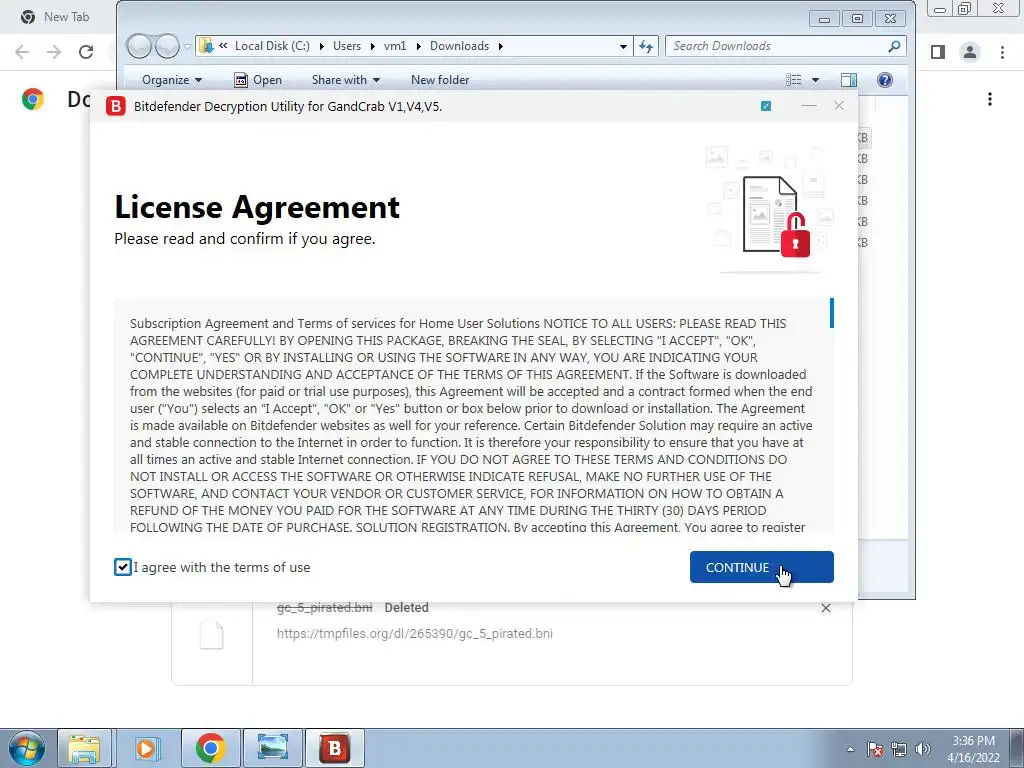Toggle the Chrome side panel icon

click(938, 52)
